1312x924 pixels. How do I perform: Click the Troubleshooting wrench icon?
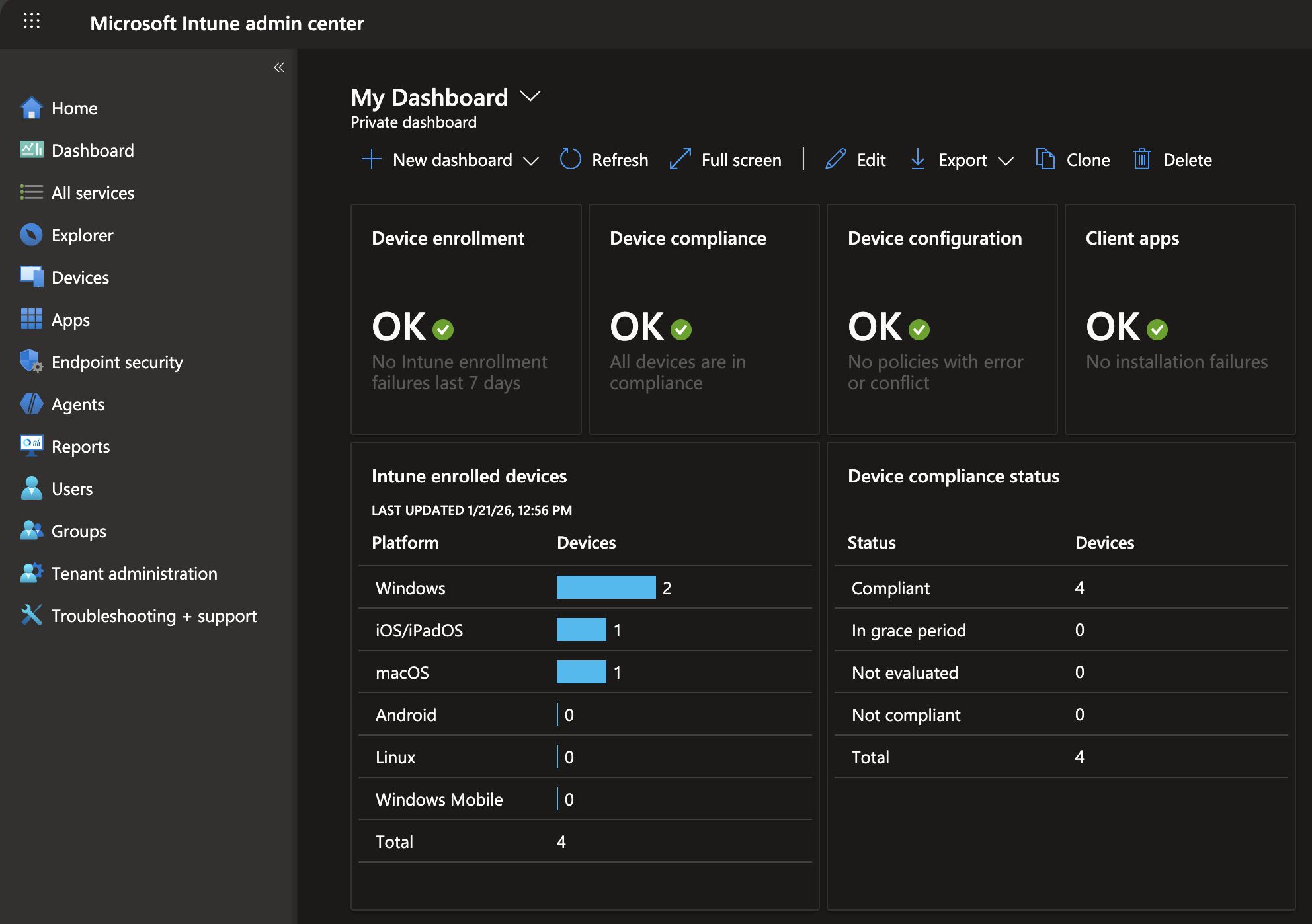click(31, 615)
